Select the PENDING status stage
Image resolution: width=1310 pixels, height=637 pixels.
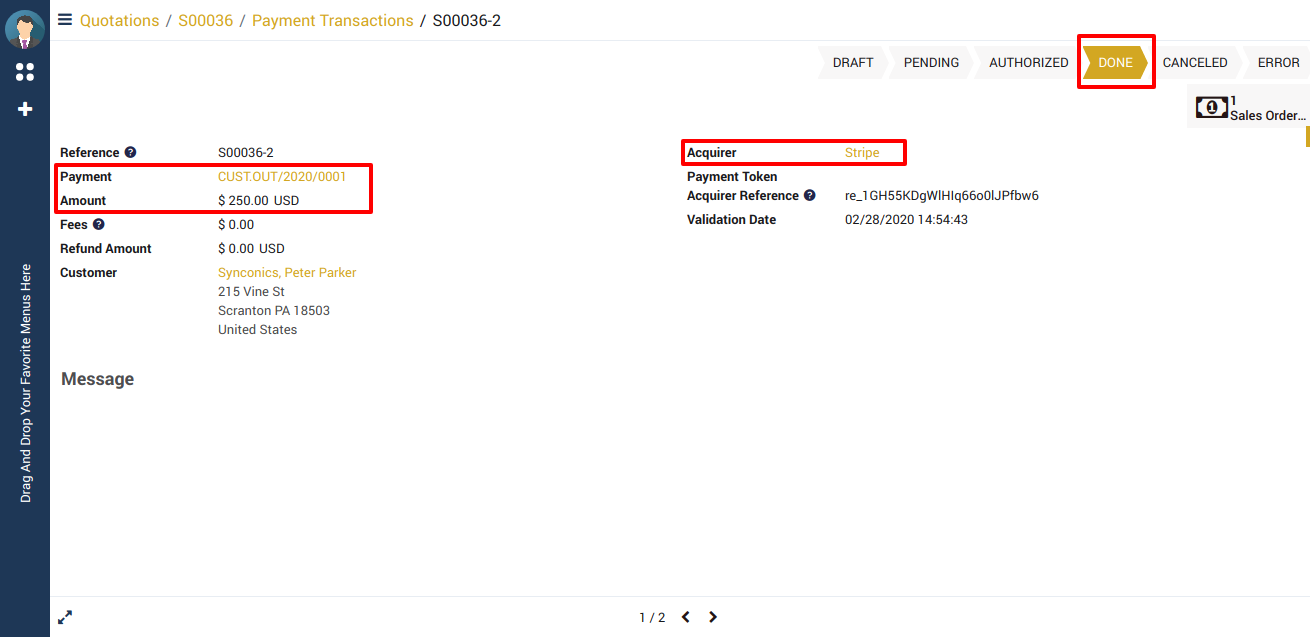pos(931,63)
